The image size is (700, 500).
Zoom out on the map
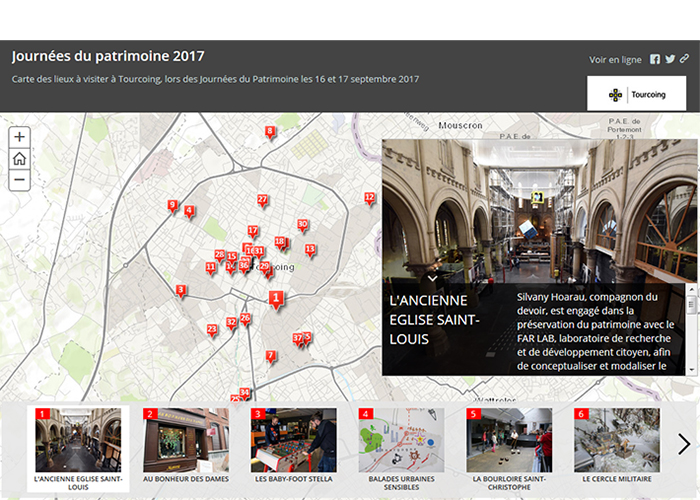(19, 180)
